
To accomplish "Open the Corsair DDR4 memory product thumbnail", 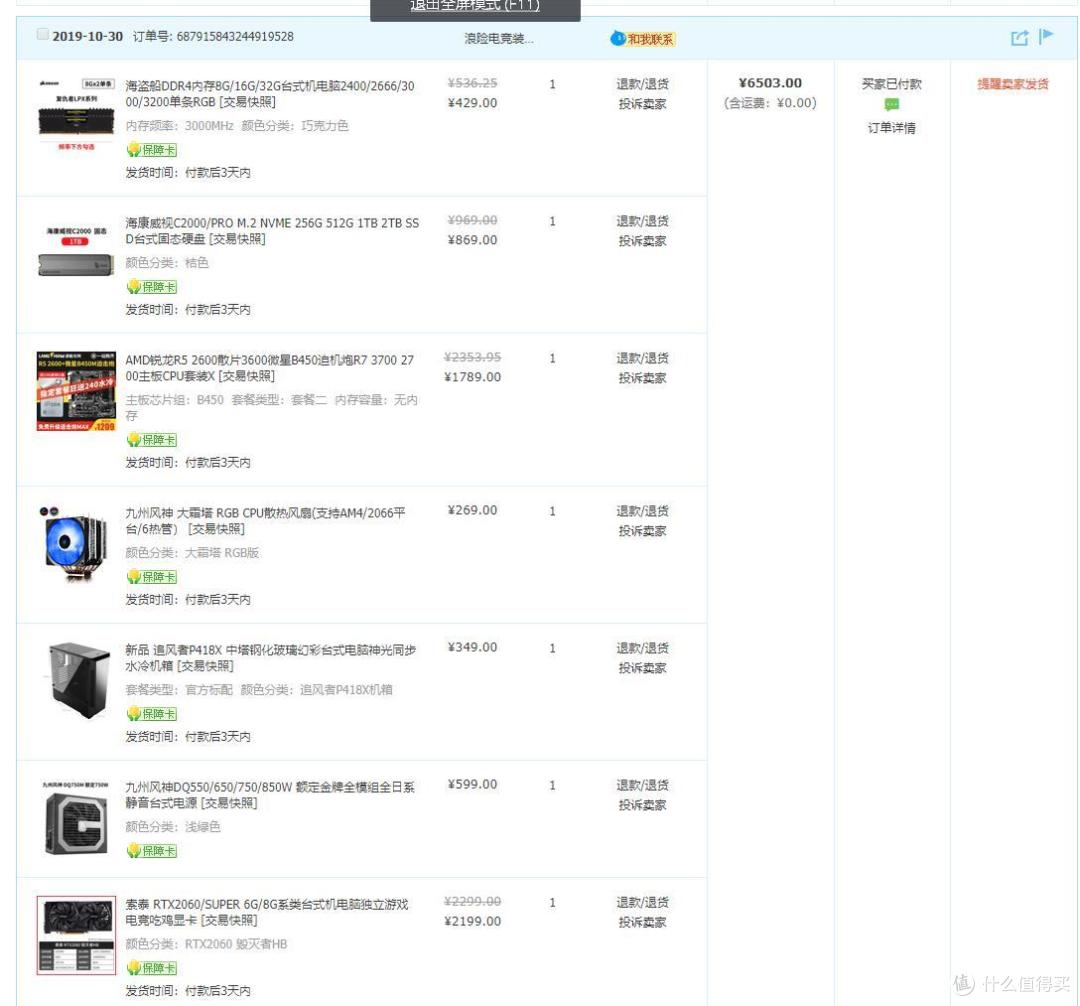I will click(76, 114).
